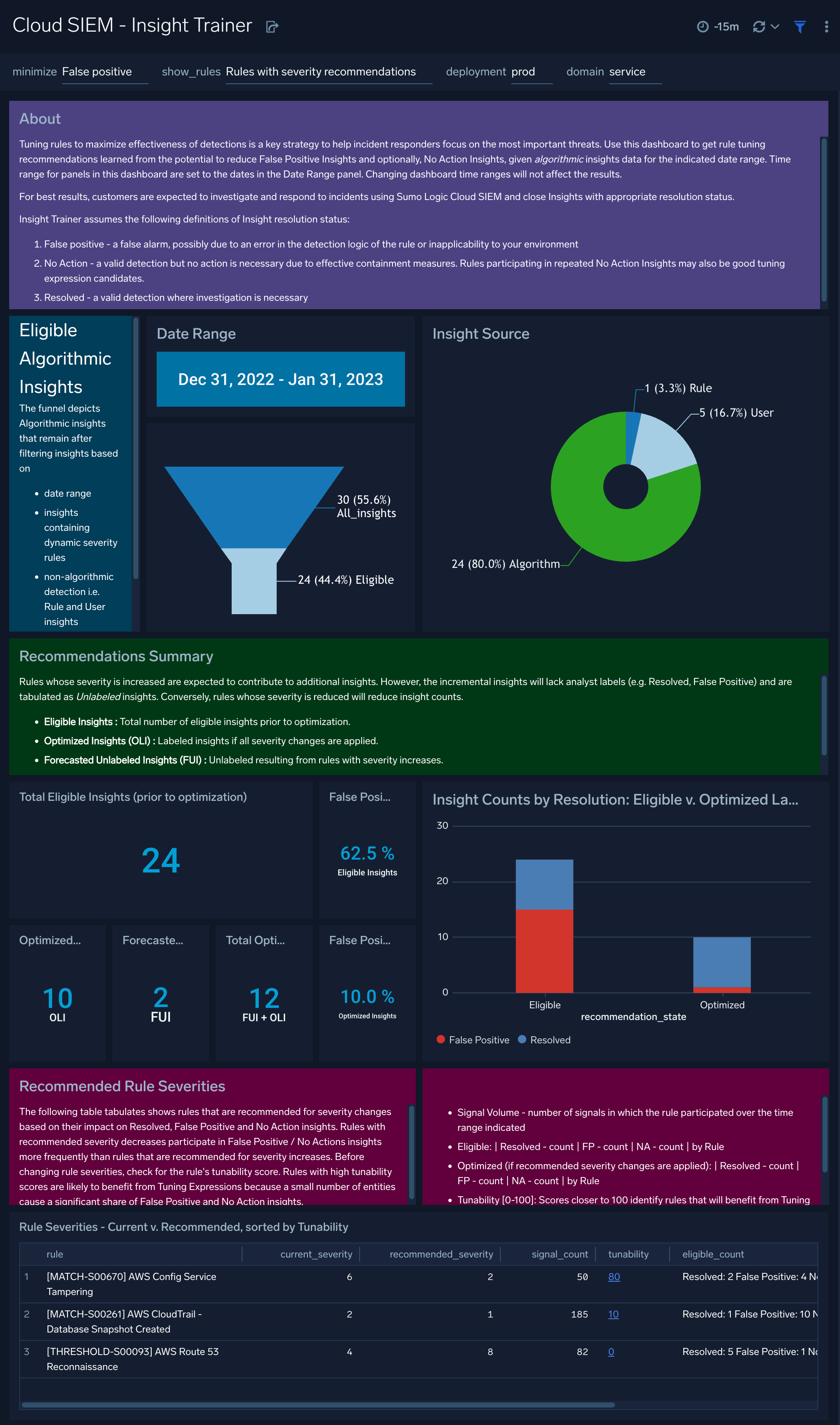Screen dimensions: 840x1425
Task: Select the Rules with severity recommendations tab
Action: [x=320, y=70]
